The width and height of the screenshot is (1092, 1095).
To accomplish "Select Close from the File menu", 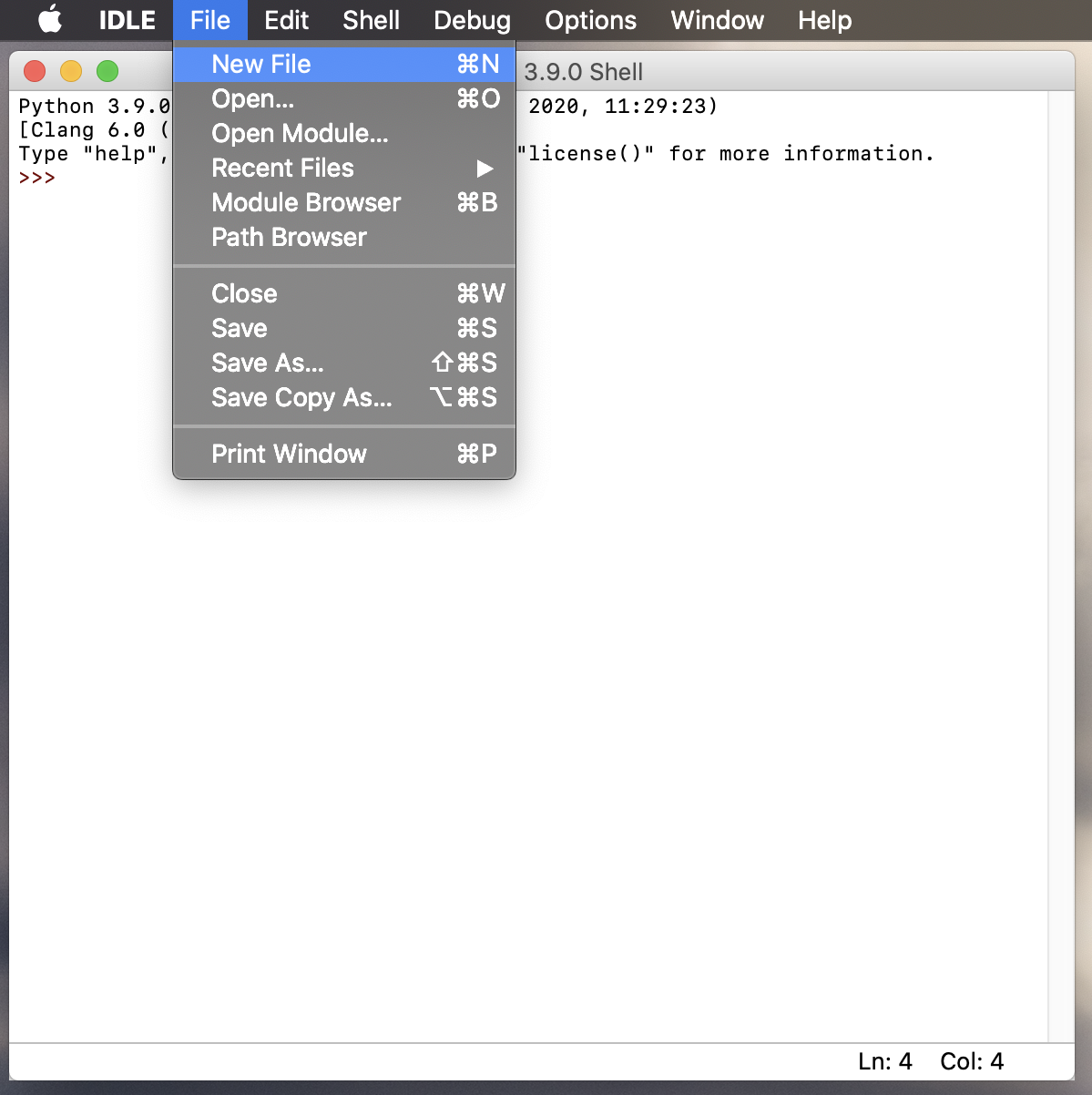I will 243,293.
